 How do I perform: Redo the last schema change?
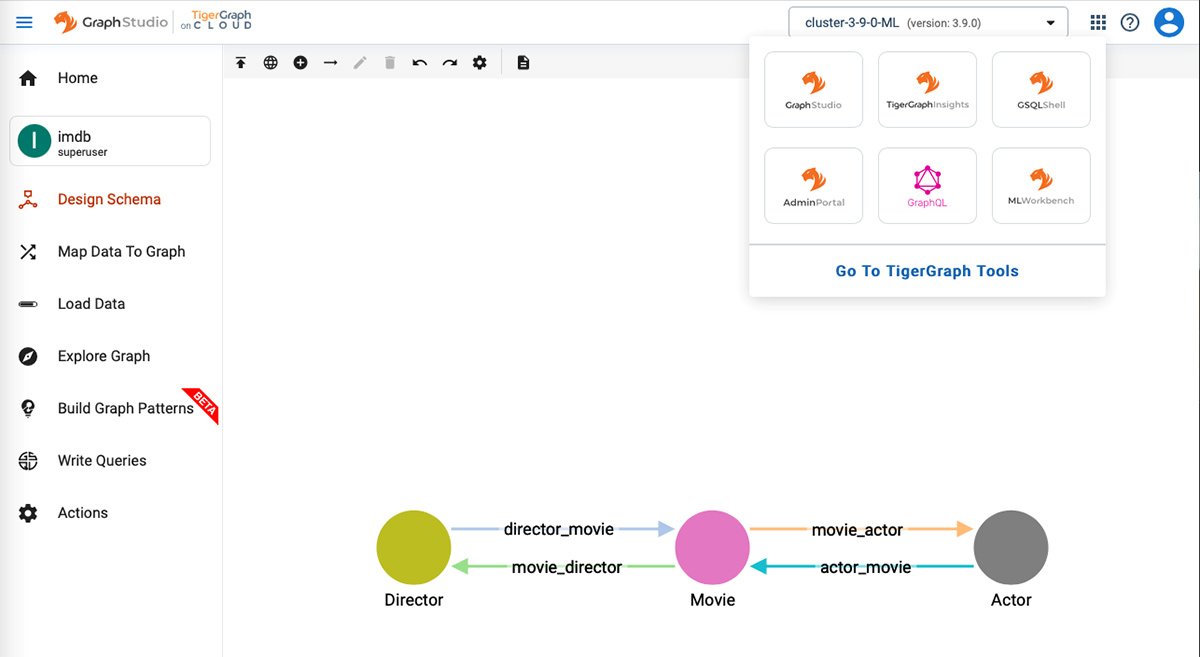click(449, 61)
